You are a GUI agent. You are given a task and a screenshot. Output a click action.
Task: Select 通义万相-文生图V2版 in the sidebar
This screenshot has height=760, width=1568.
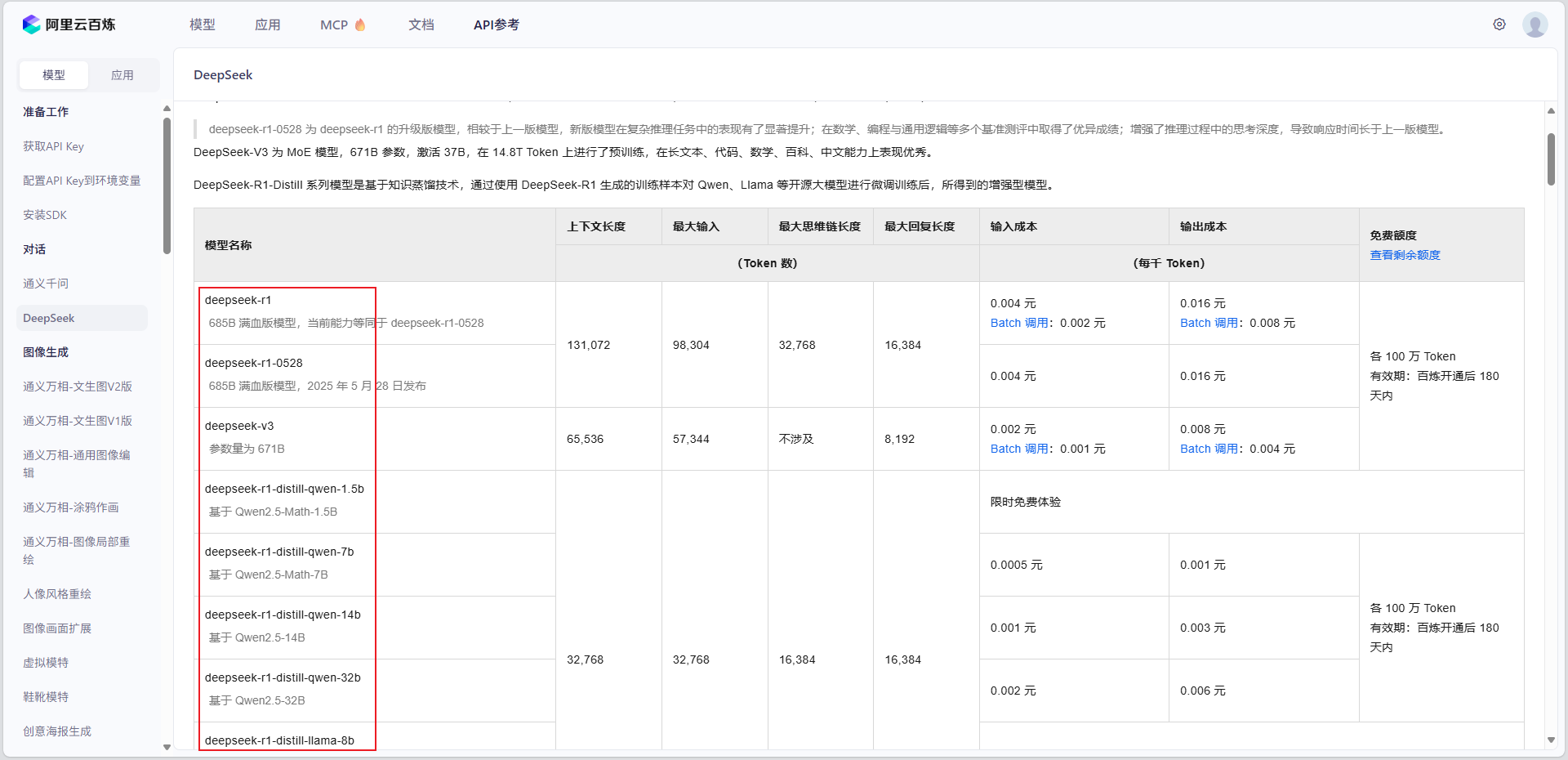pyautogui.click(x=78, y=386)
